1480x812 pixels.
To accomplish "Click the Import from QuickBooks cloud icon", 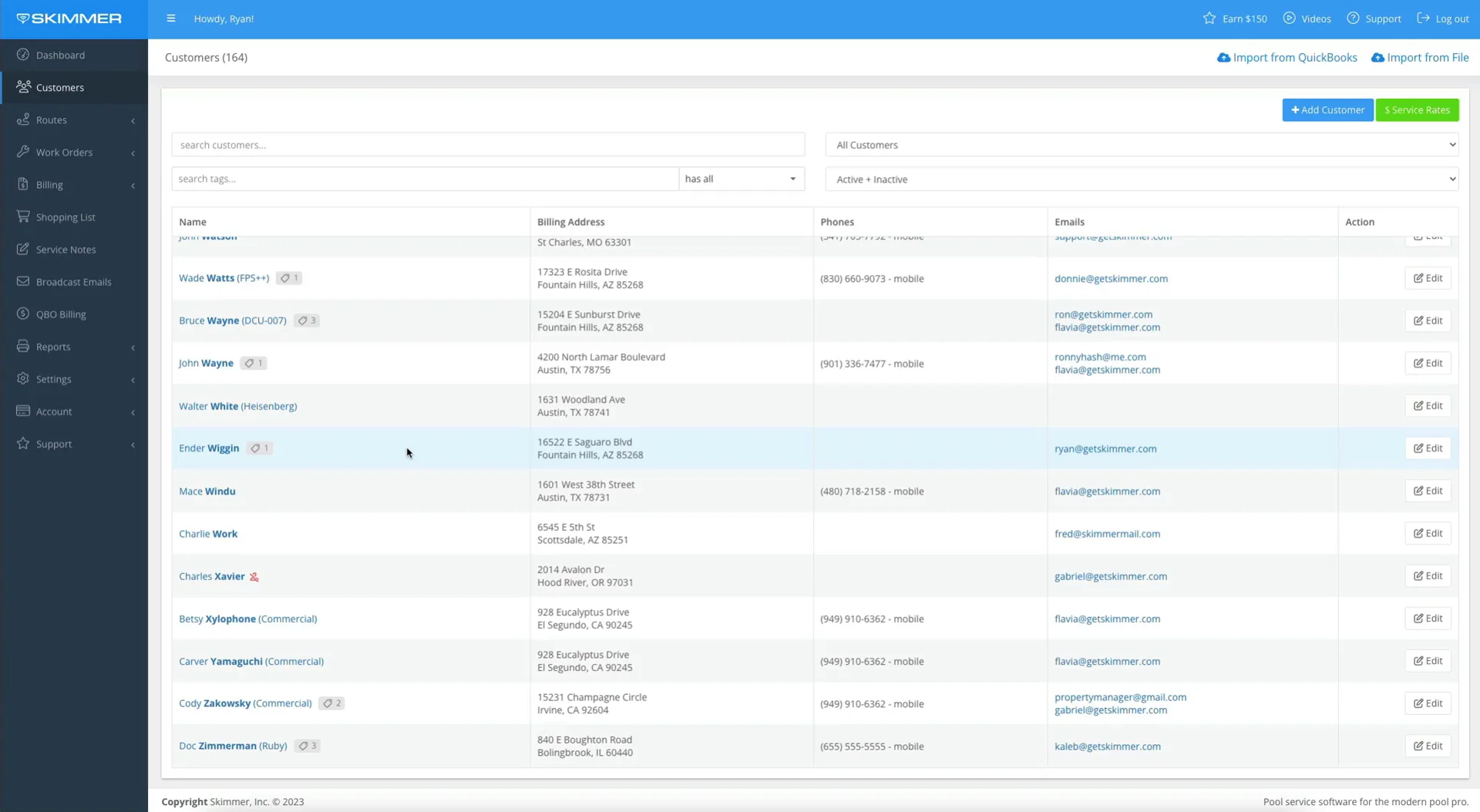I will pos(1223,58).
